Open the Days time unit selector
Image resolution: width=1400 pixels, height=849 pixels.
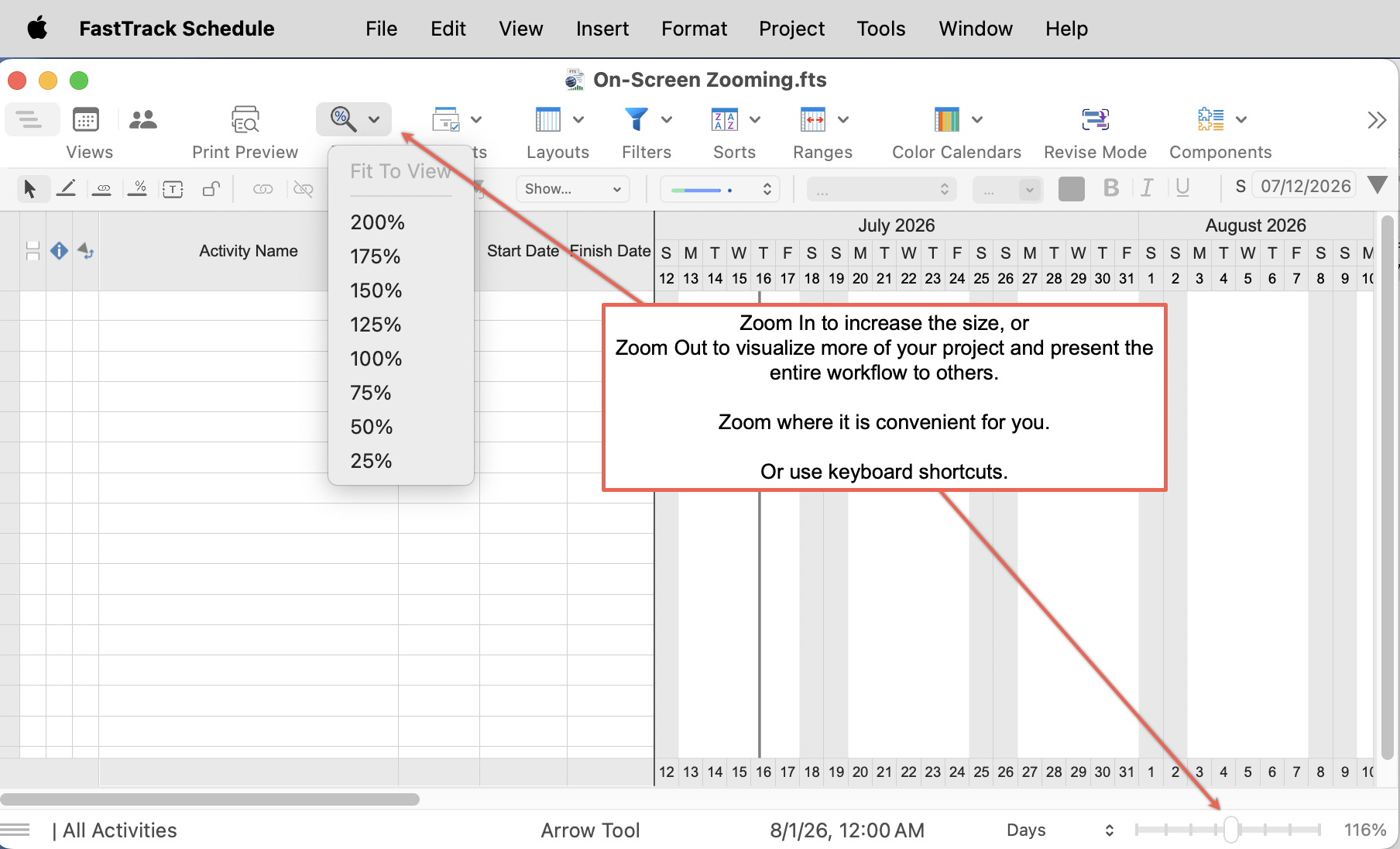click(x=1060, y=830)
